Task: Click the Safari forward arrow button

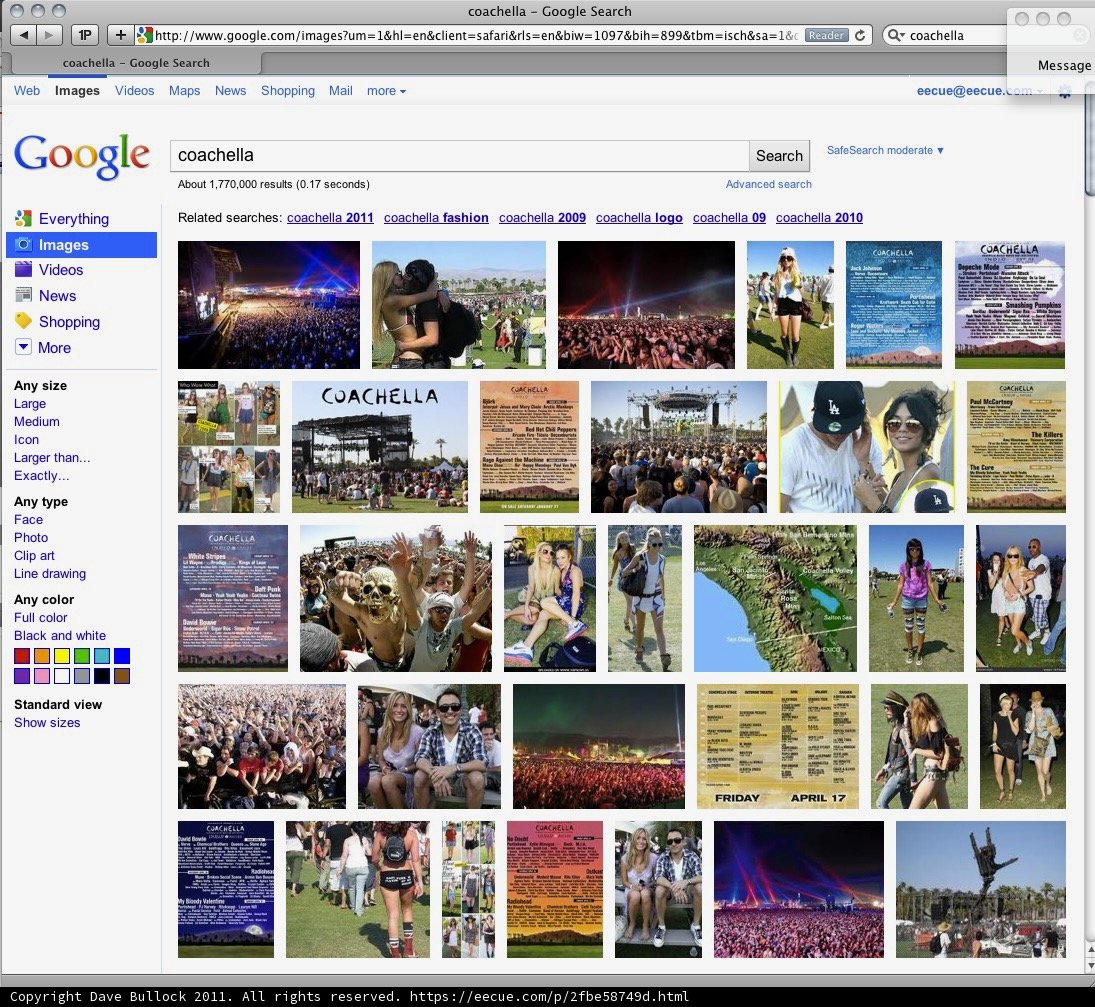Action: coord(49,35)
